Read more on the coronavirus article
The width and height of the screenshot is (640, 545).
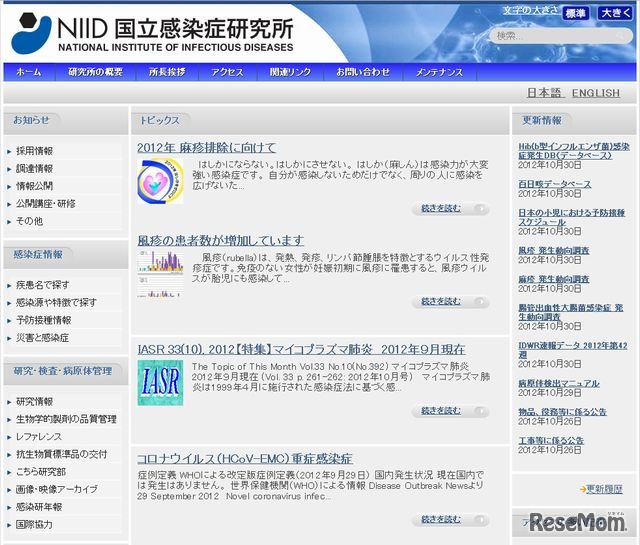click(450, 519)
